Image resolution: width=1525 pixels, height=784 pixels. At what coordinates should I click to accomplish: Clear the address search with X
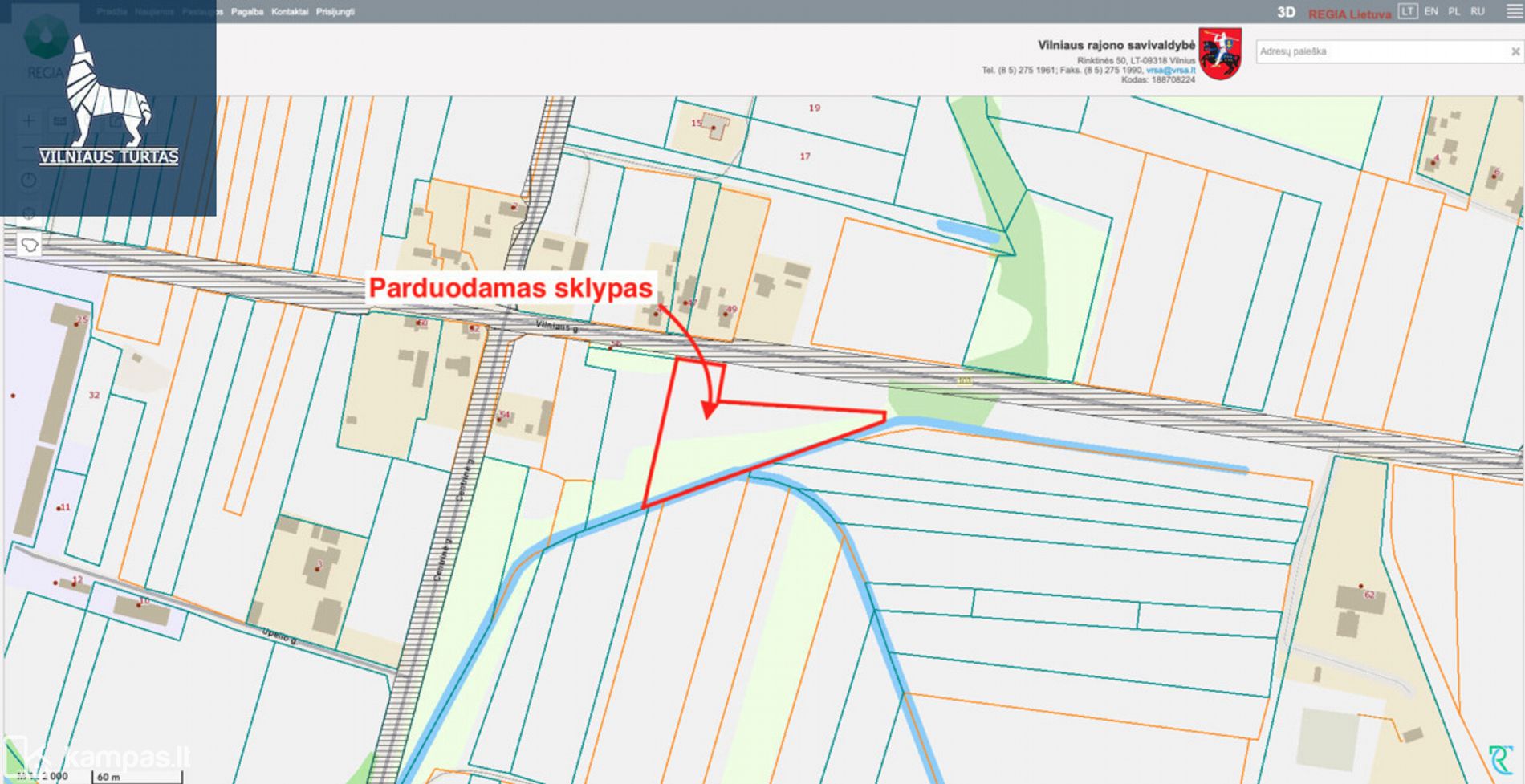[1515, 51]
